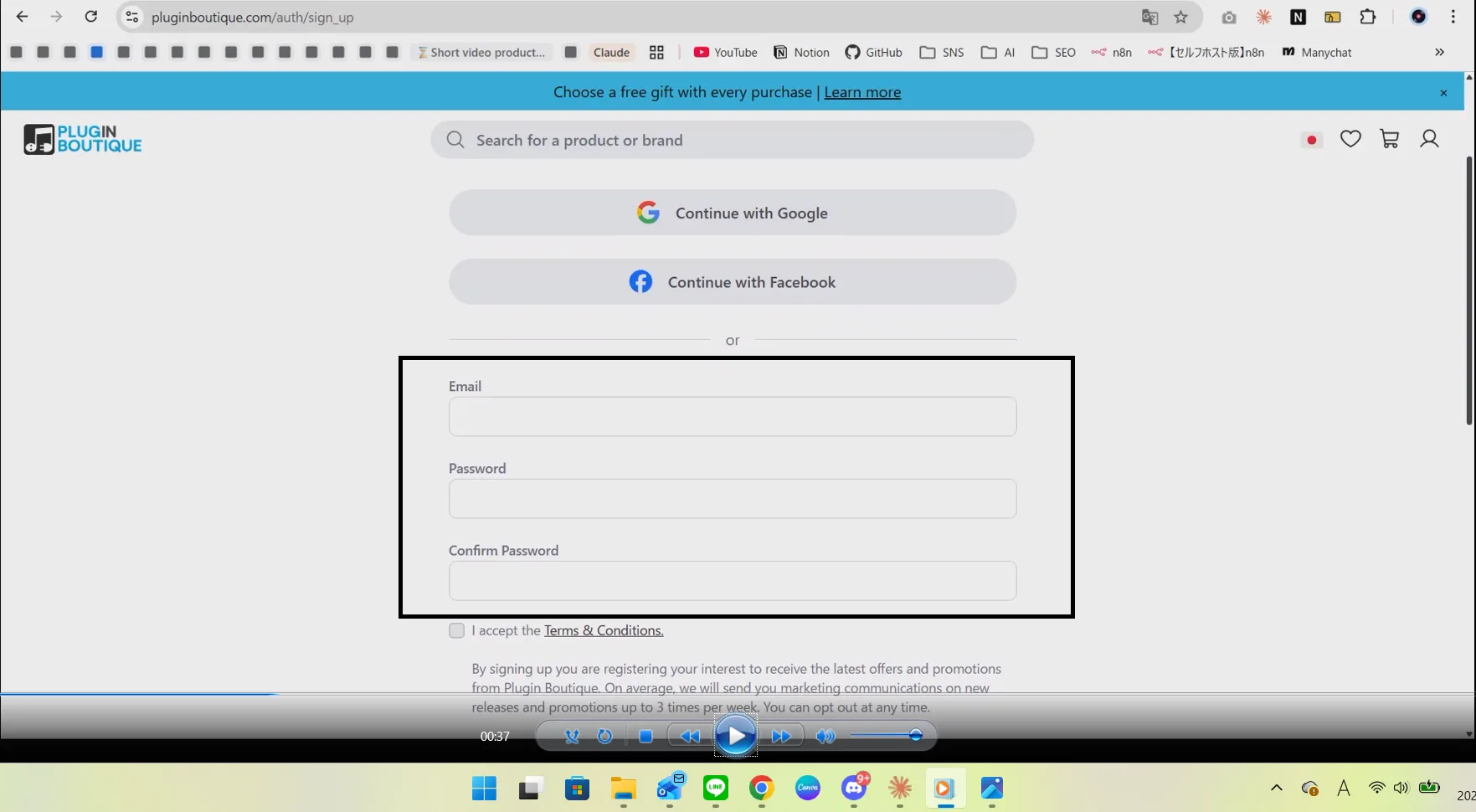Open the Plugin Boutique home logo
The image size is (1476, 812).
pos(81,139)
